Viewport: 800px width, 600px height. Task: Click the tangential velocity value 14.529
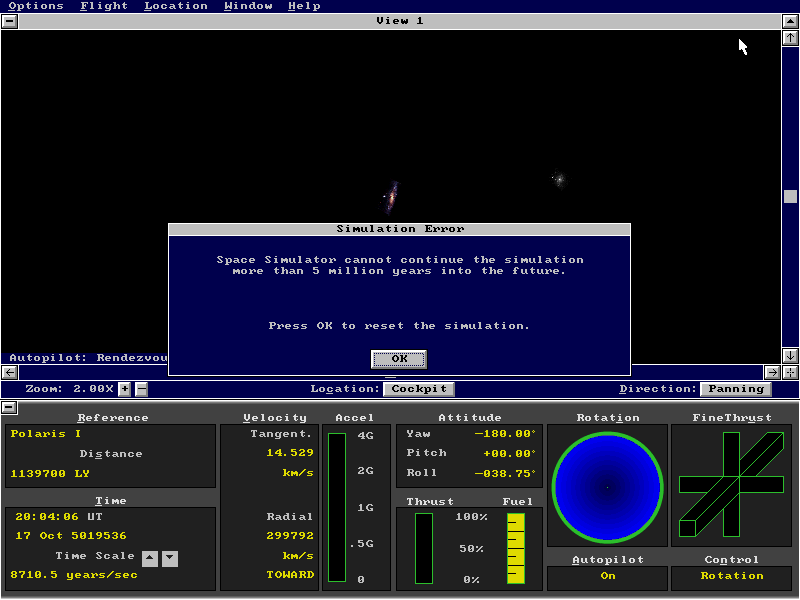pos(290,453)
